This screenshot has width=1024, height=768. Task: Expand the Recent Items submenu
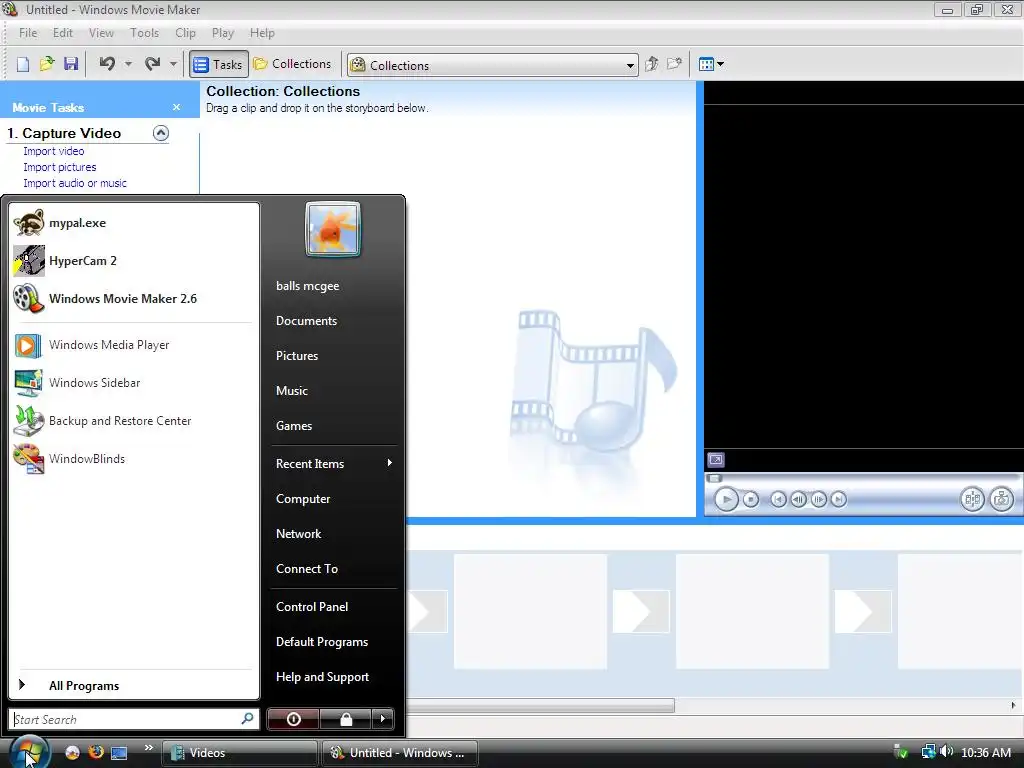334,464
